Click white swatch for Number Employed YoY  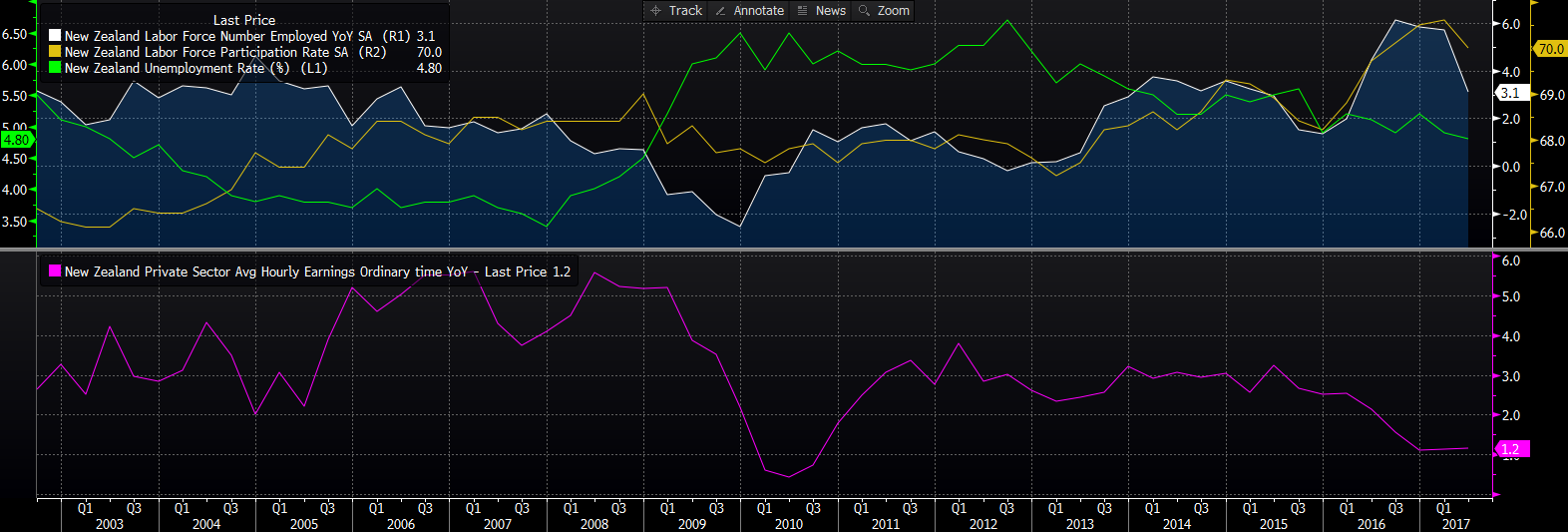55,36
